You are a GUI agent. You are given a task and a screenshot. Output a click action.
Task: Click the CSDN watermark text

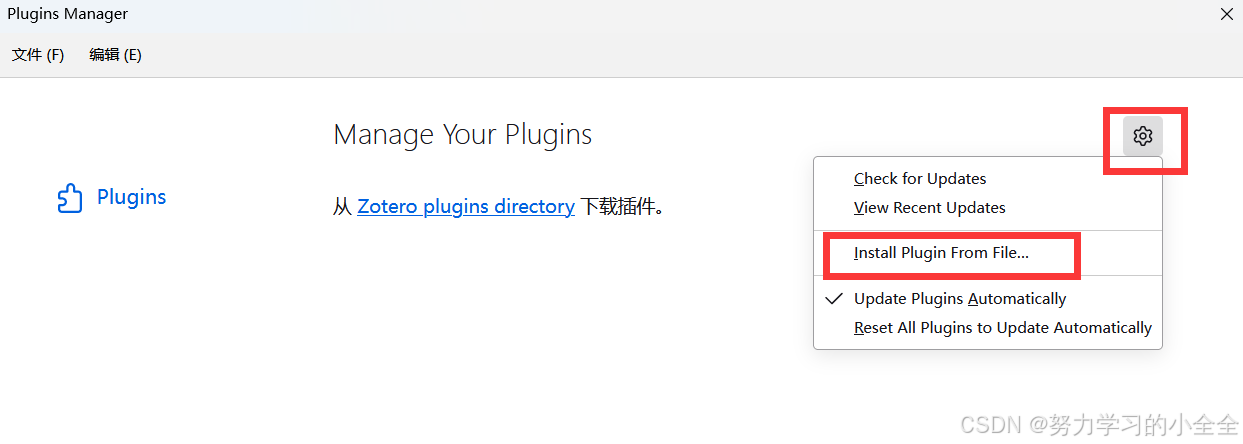[1099, 424]
